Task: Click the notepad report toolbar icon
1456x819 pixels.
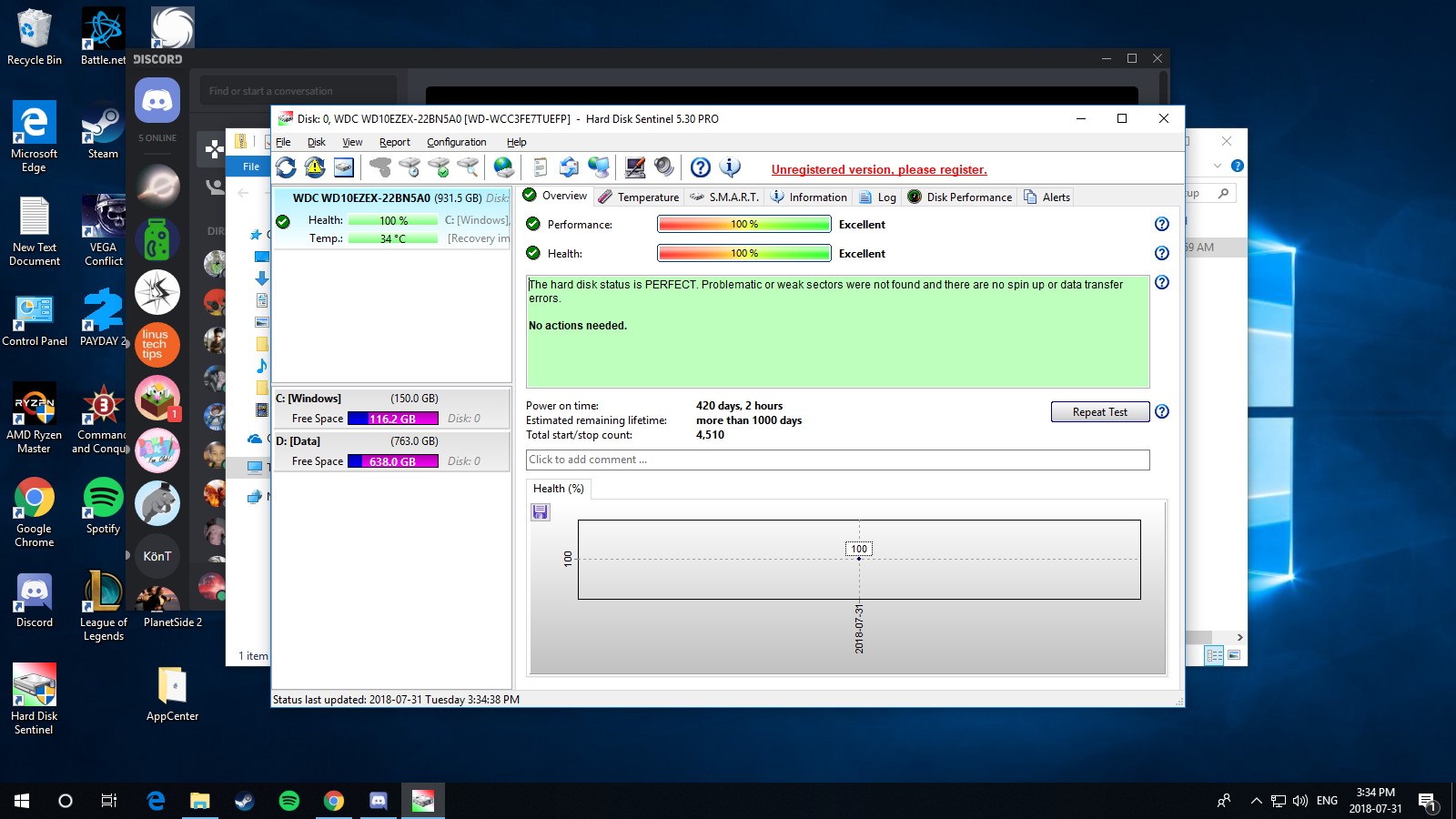Action: coord(541,167)
